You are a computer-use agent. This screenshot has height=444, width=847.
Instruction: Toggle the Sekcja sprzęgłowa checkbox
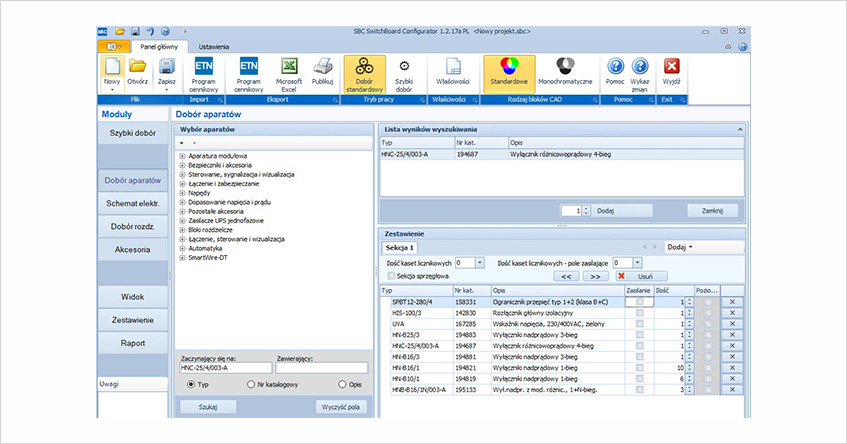click(392, 276)
